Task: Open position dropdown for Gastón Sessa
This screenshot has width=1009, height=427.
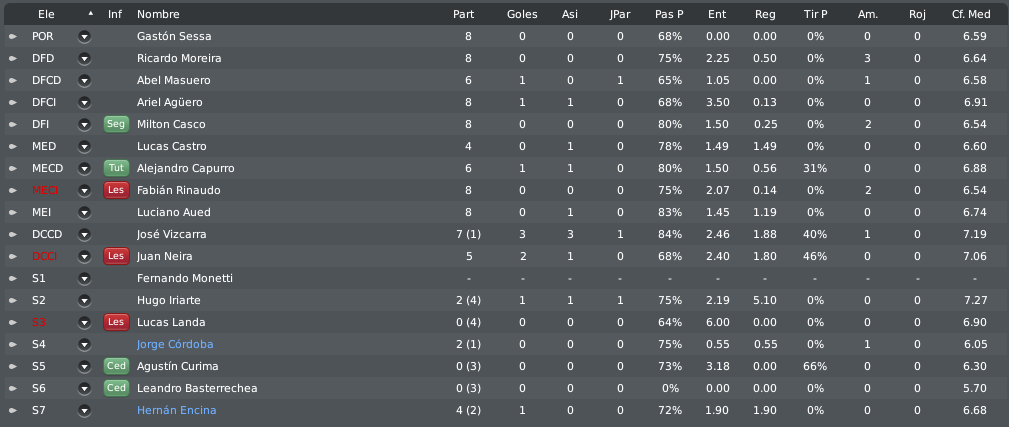Action: point(84,37)
